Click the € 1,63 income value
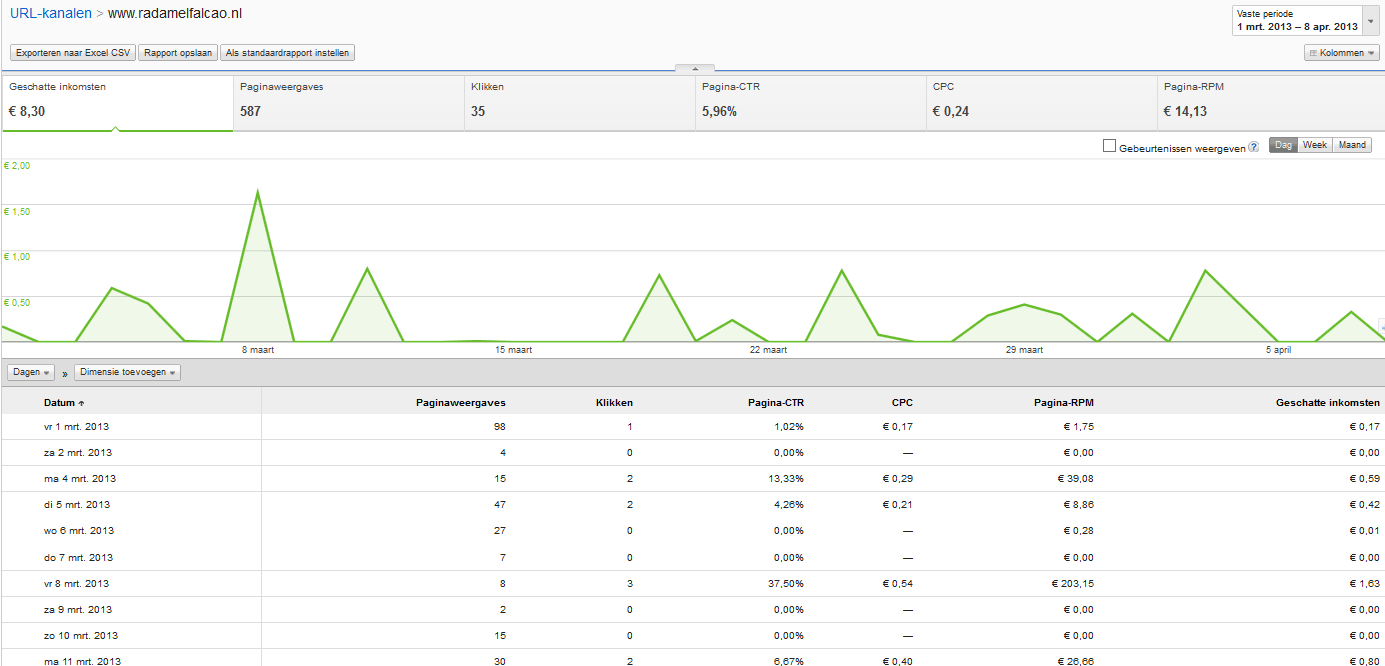The height and width of the screenshot is (666, 1385). coord(1364,584)
